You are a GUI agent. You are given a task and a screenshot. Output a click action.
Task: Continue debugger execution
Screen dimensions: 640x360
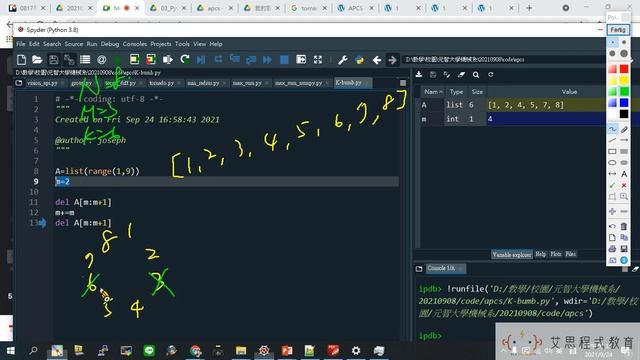click(267, 60)
